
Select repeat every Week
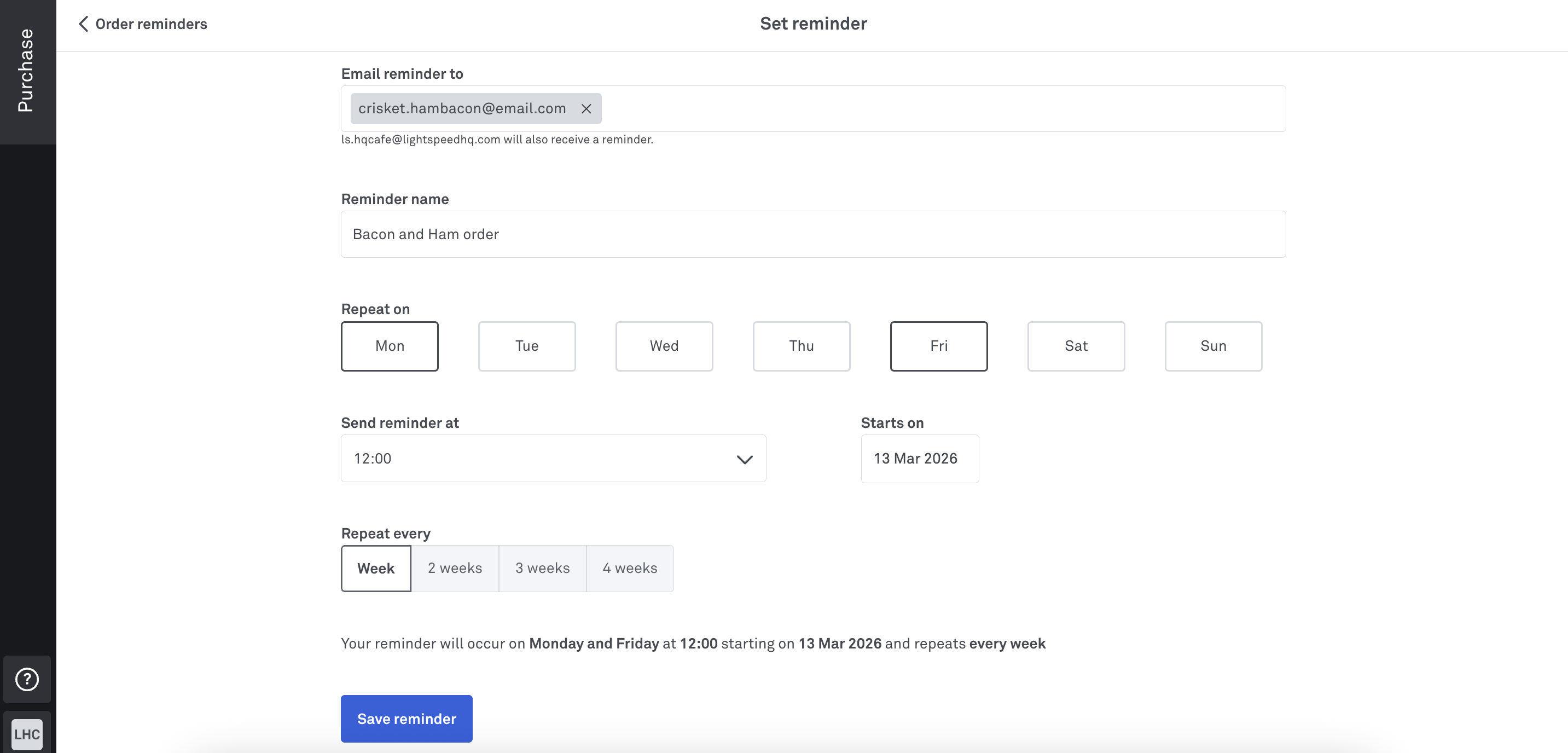[x=375, y=568]
